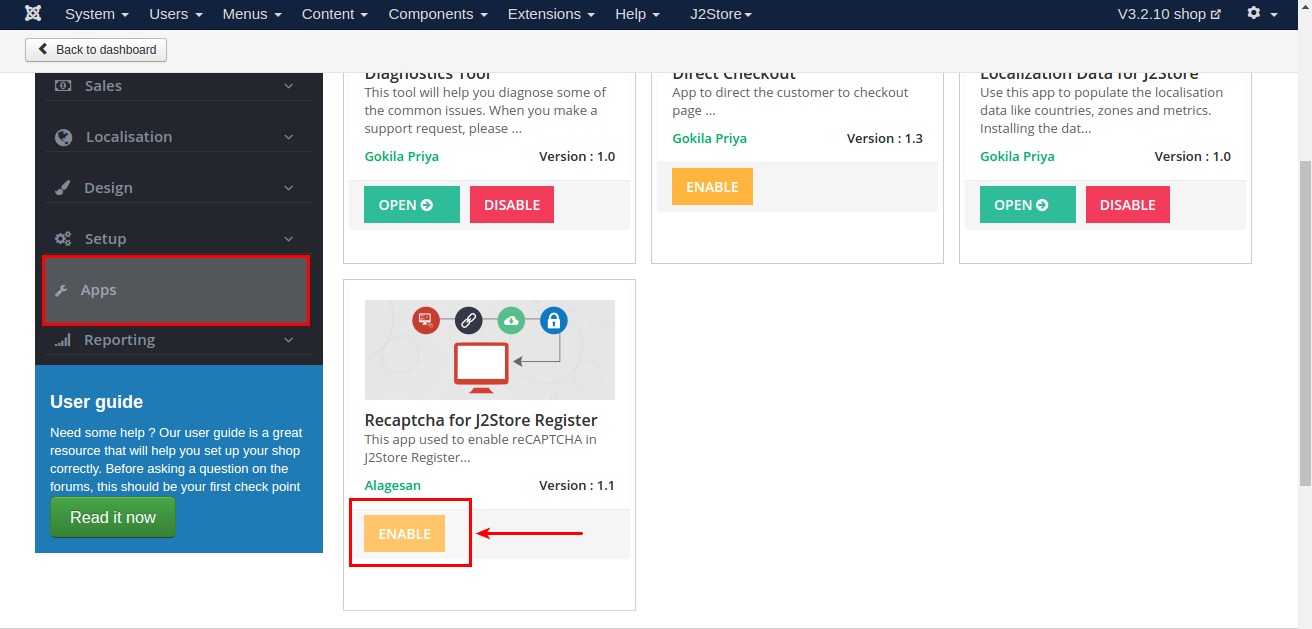Click author Gokila Priya under Direct Checkout
Viewport: 1312px width, 629px height.
[x=710, y=138]
